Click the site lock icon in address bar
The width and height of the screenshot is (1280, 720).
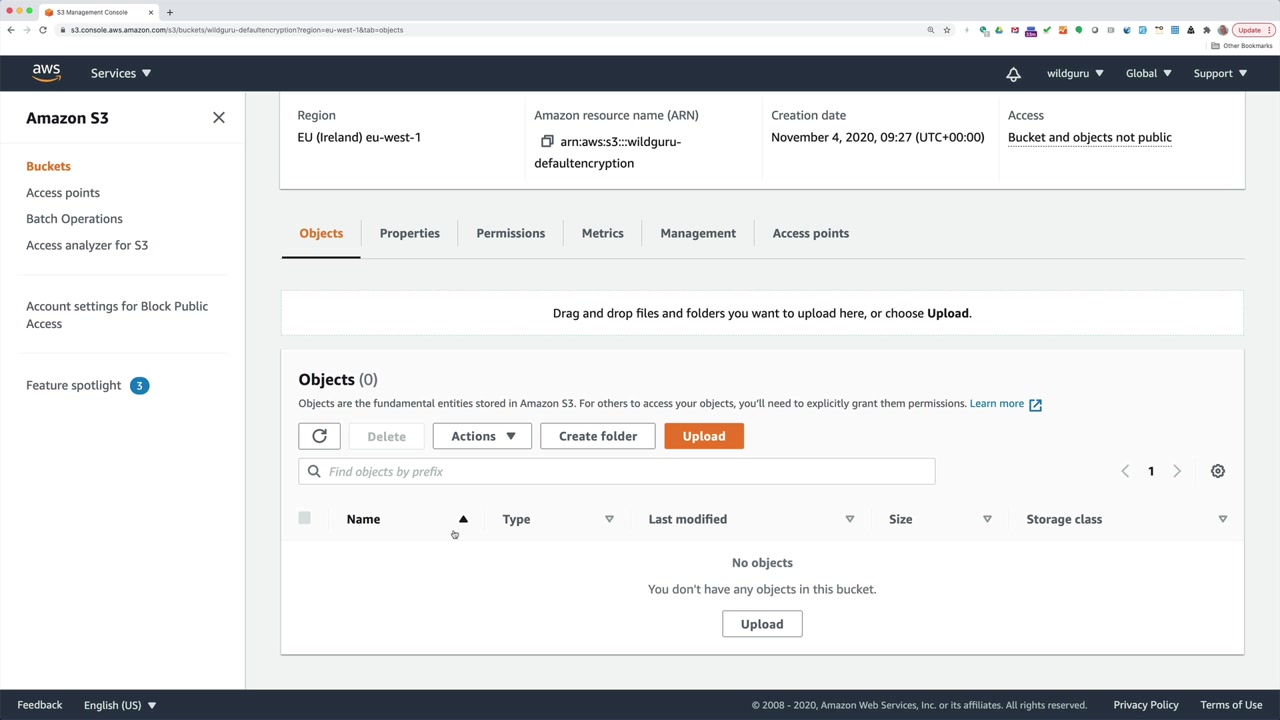(x=62, y=30)
